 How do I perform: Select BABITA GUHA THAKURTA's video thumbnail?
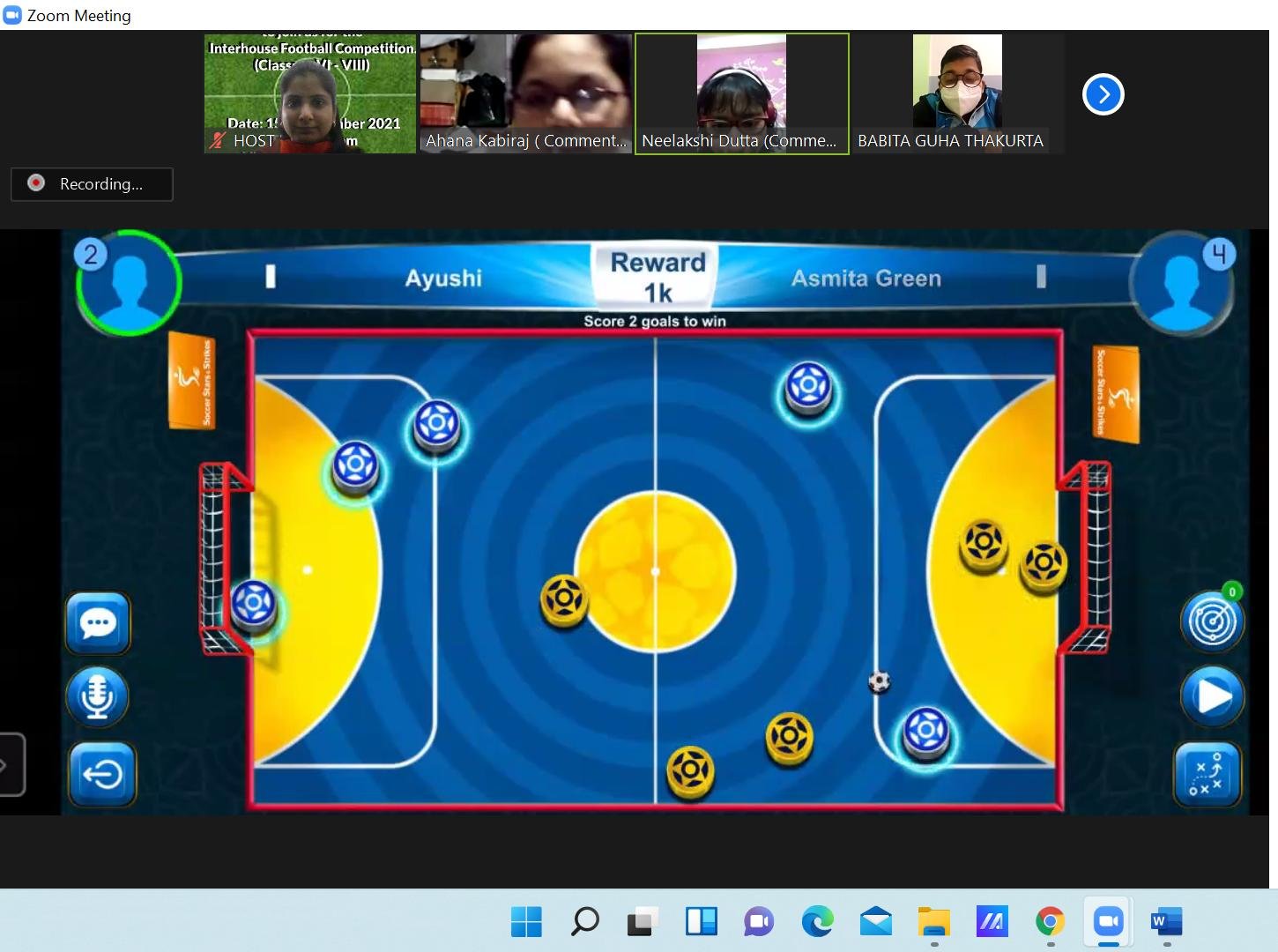click(958, 93)
